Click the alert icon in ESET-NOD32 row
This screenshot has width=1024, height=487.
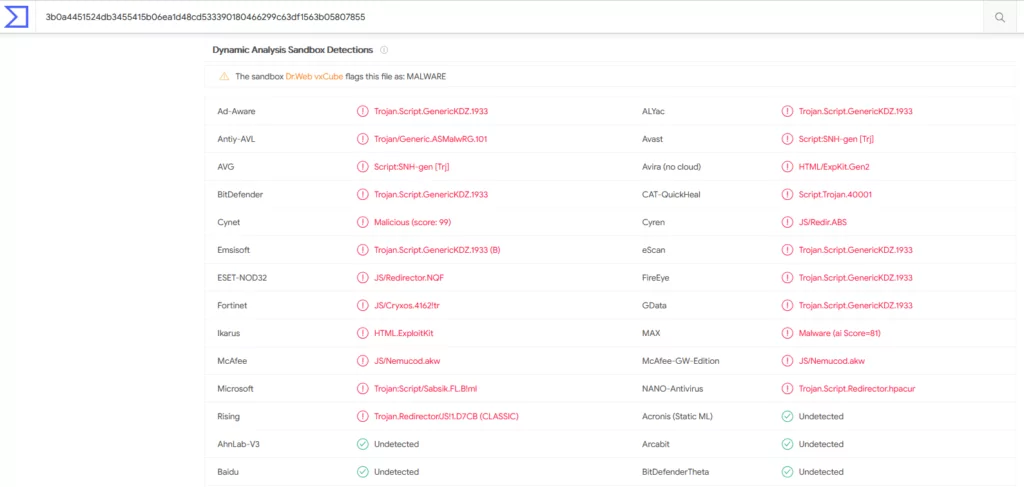pos(362,277)
